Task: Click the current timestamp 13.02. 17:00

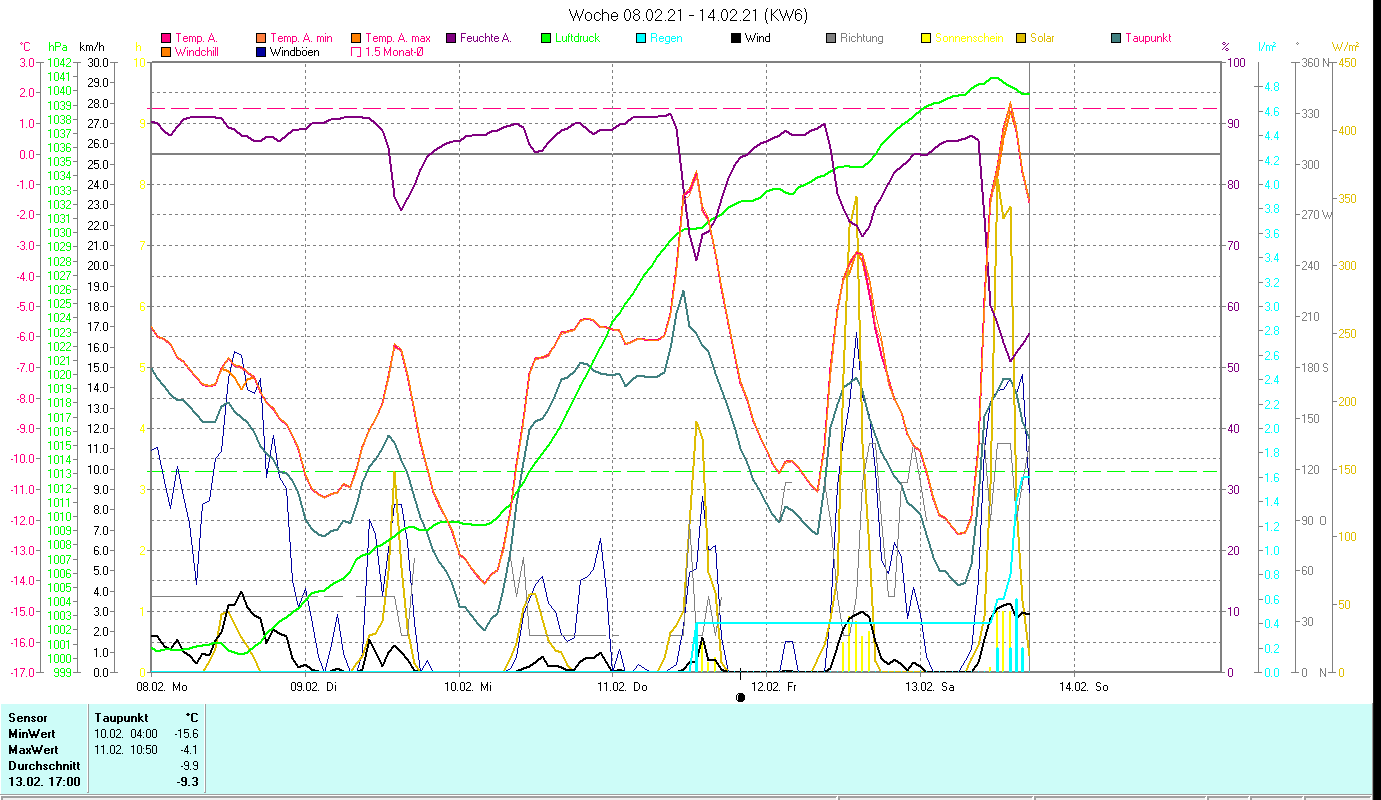Action: point(45,782)
